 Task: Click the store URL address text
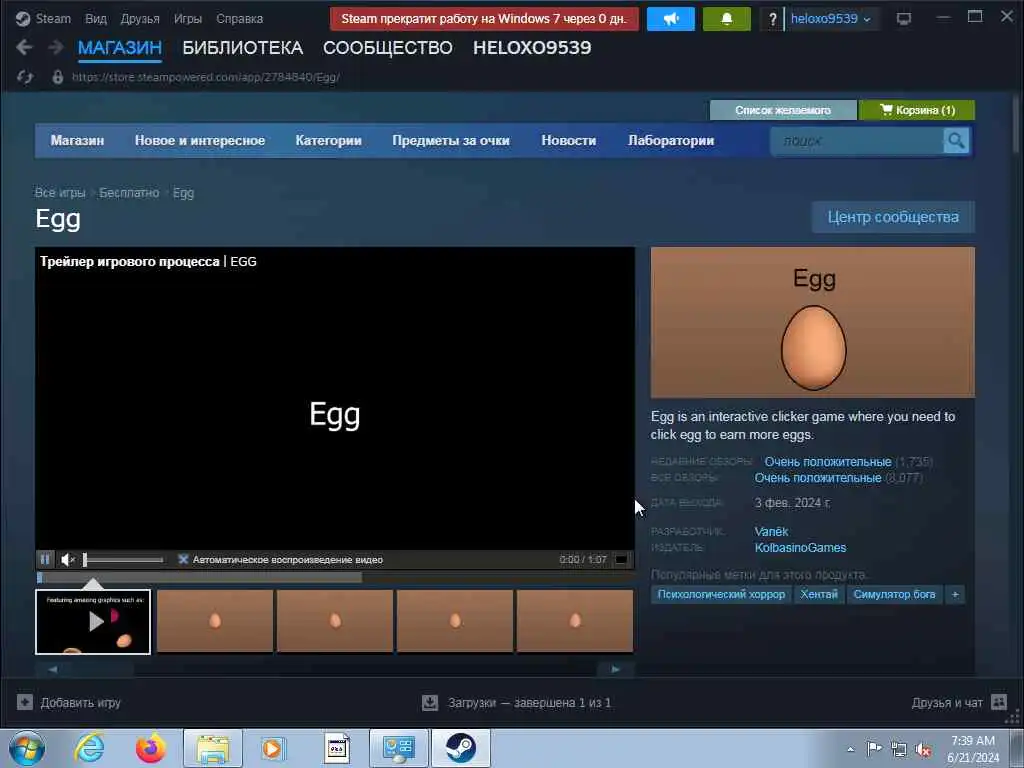coord(206,77)
